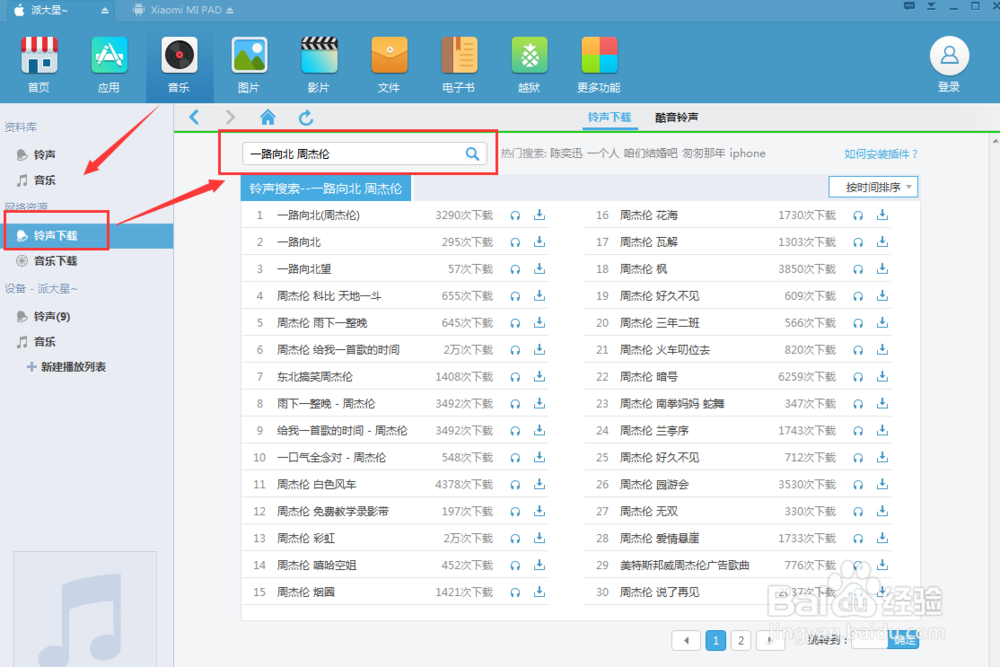Click result 周杰伦 园游会

[654, 485]
